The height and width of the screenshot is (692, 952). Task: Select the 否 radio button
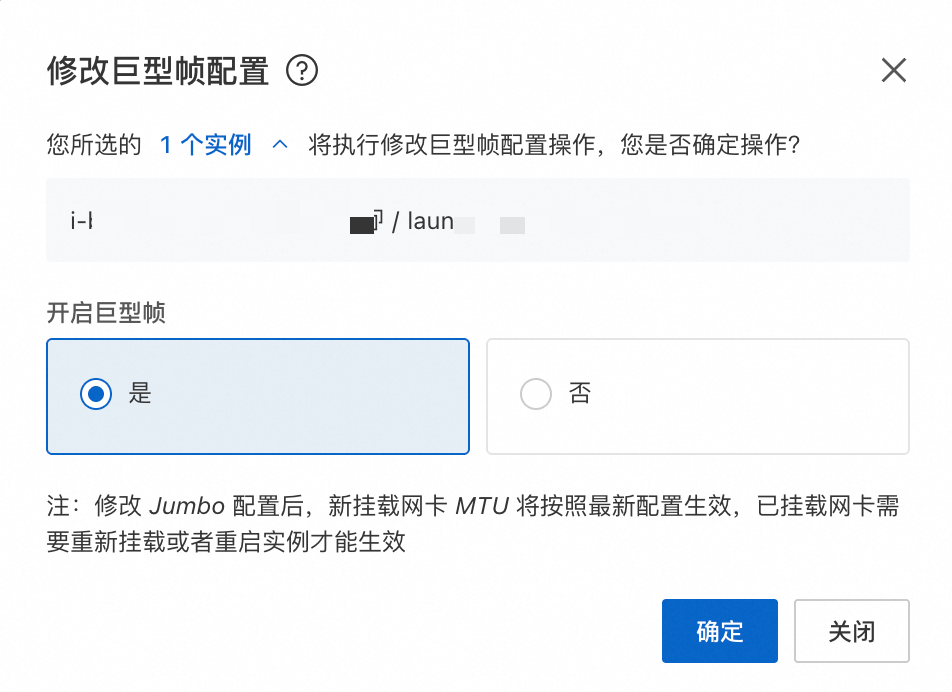click(536, 395)
